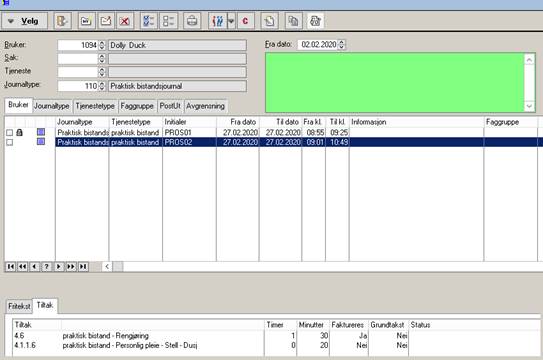
Task: Click the edit entry pencil icon
Action: click(106, 21)
